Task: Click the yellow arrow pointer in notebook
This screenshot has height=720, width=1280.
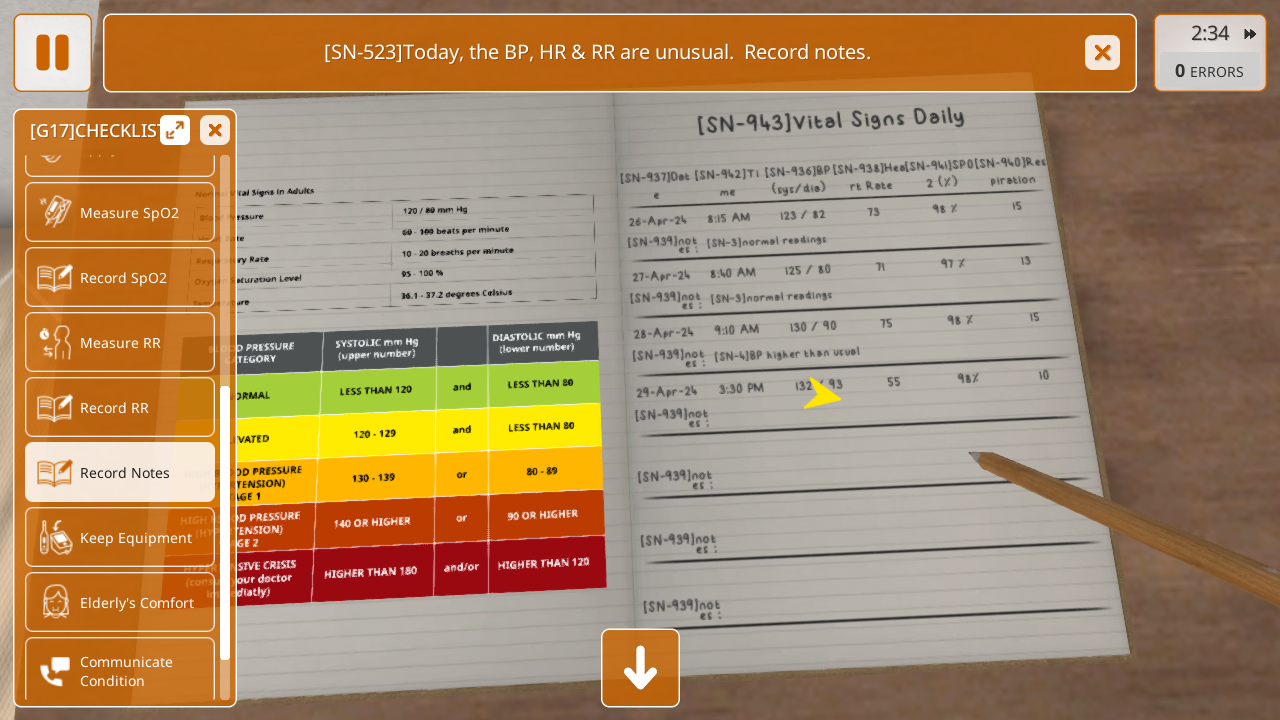Action: click(821, 394)
